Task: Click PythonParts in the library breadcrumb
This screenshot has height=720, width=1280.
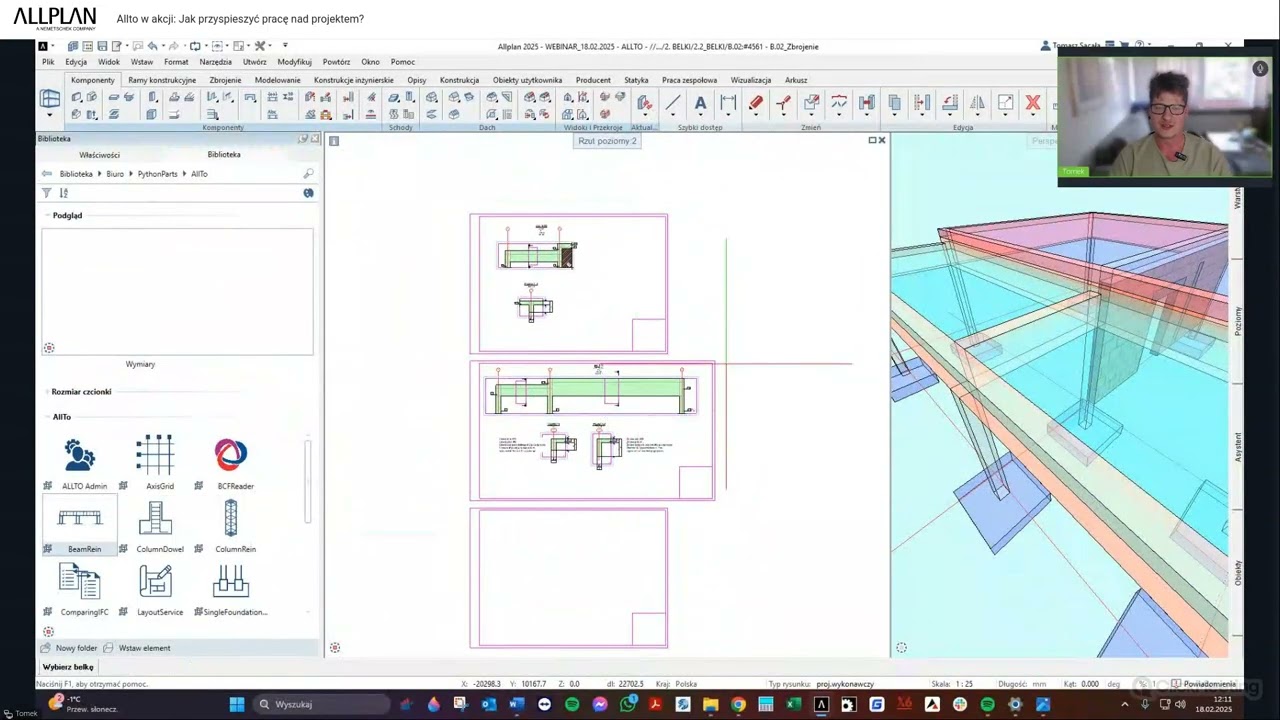Action: pos(157,174)
